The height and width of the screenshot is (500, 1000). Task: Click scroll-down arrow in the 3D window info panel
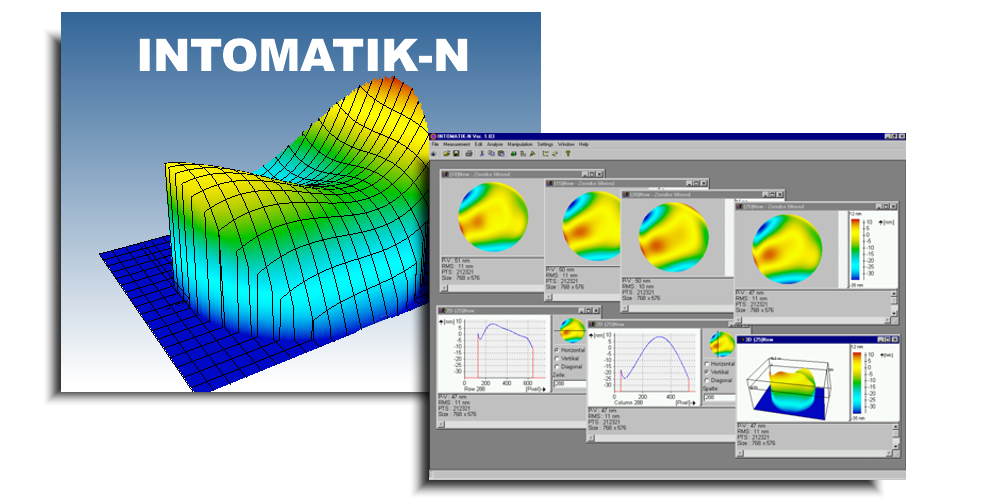(x=895, y=446)
